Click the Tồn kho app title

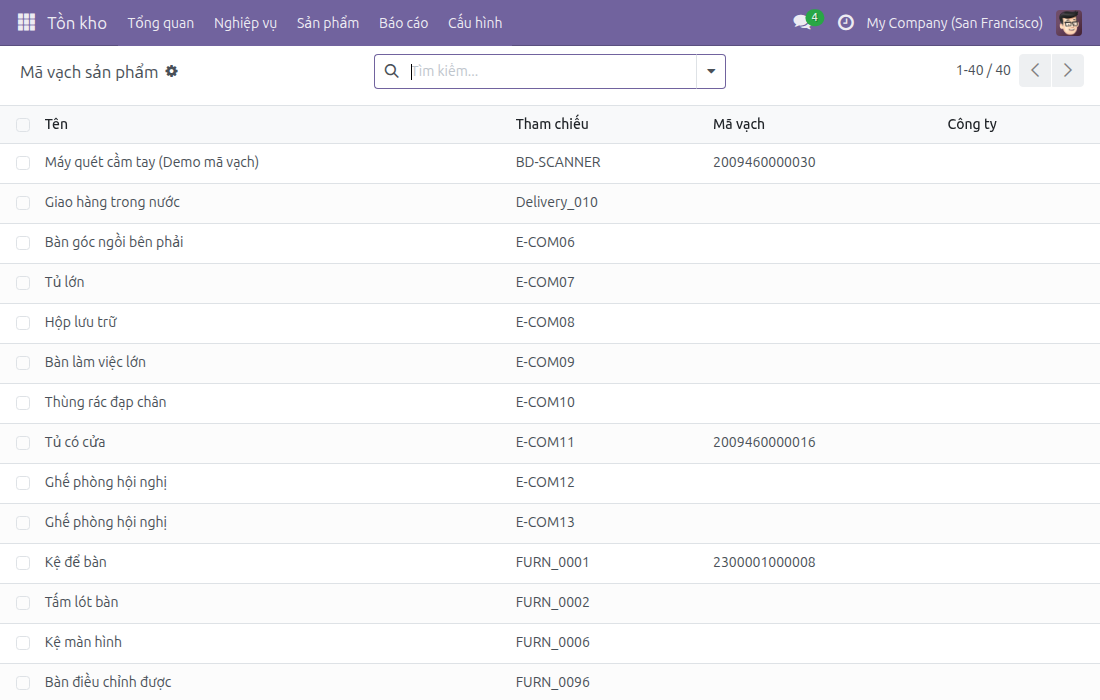[77, 22]
